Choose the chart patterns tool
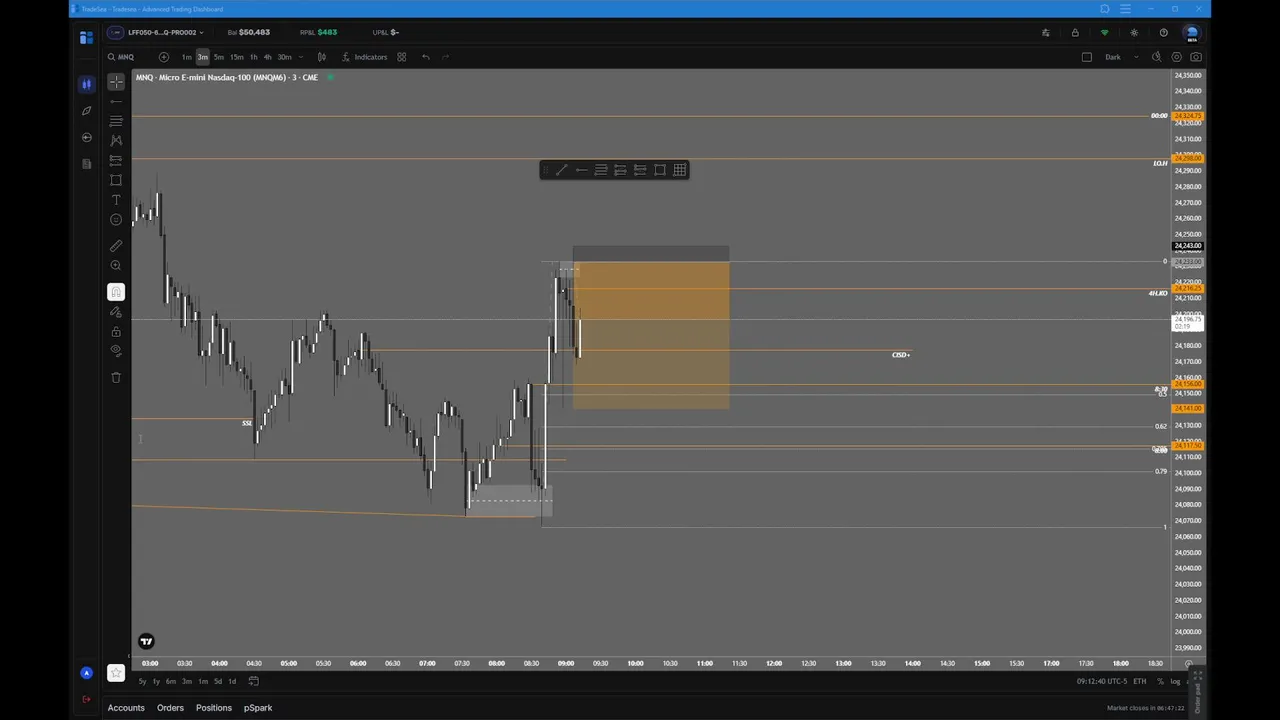The width and height of the screenshot is (1280, 720). pos(116,141)
